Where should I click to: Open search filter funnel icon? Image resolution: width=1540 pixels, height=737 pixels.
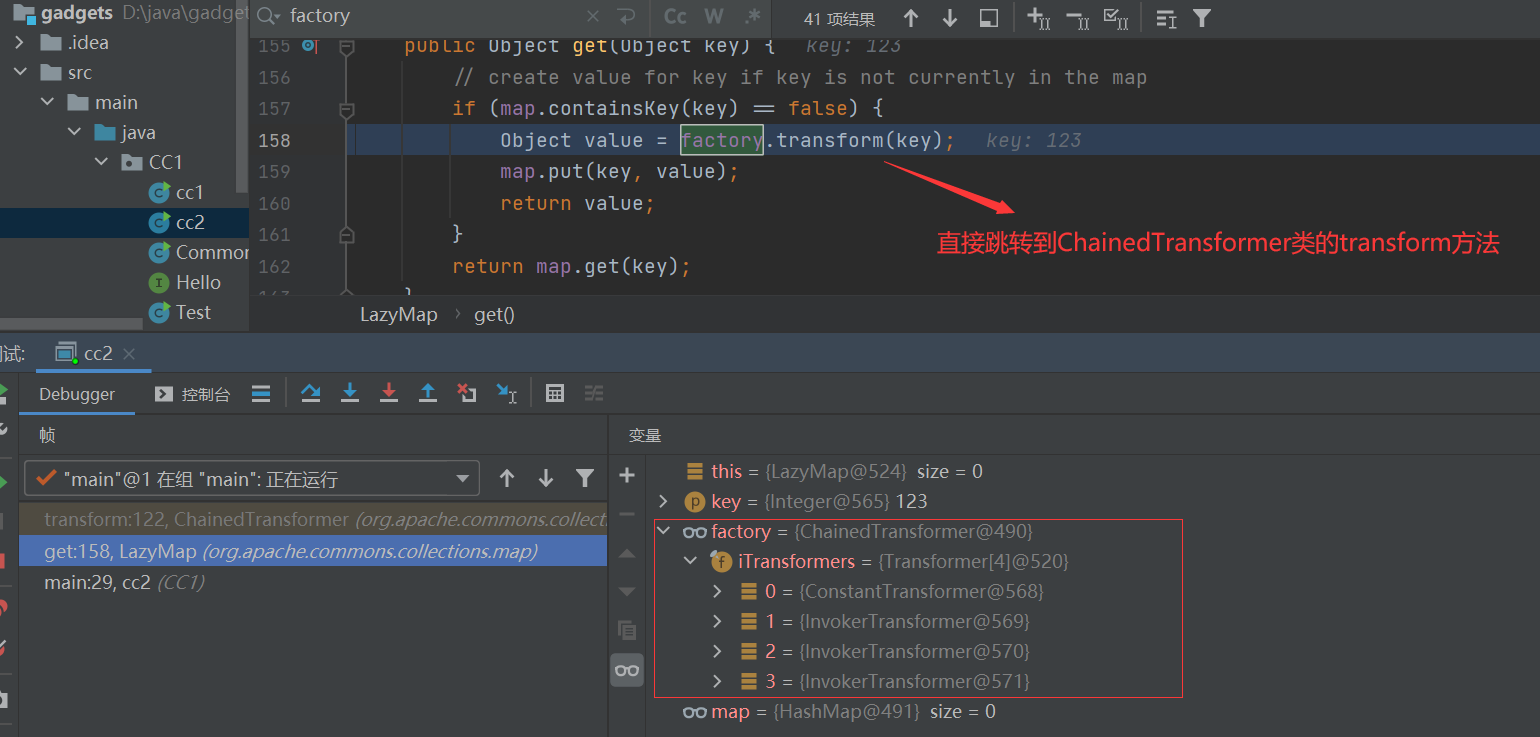1202,18
